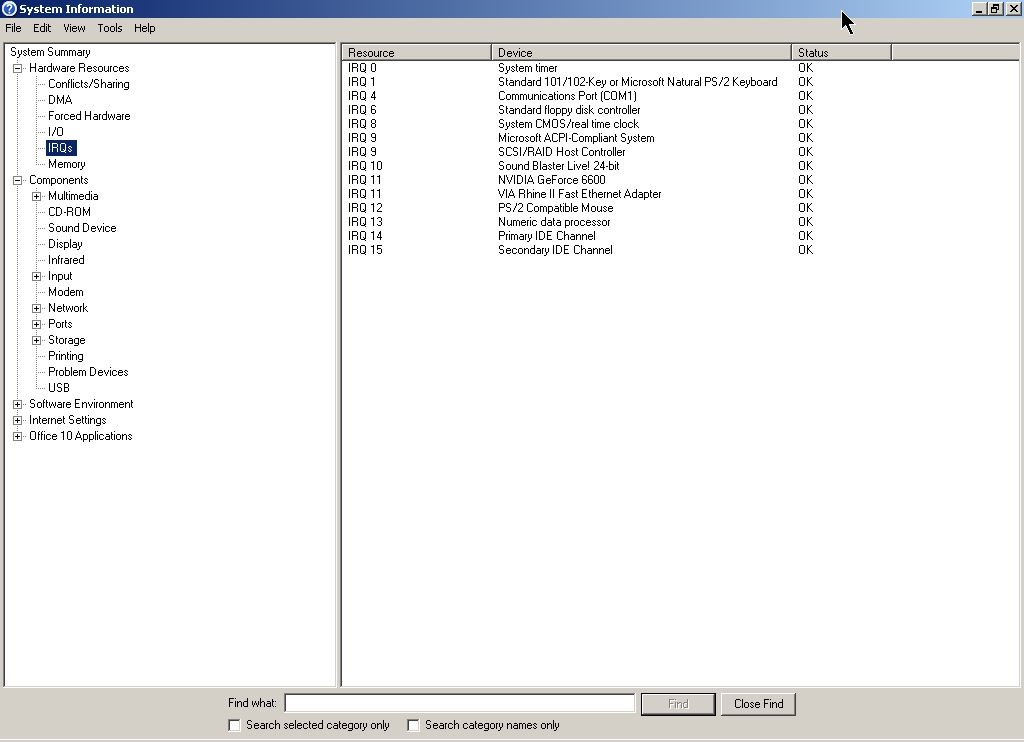Enable Search selected category only checkbox
Screen dimensions: 1024x742
click(x=234, y=725)
